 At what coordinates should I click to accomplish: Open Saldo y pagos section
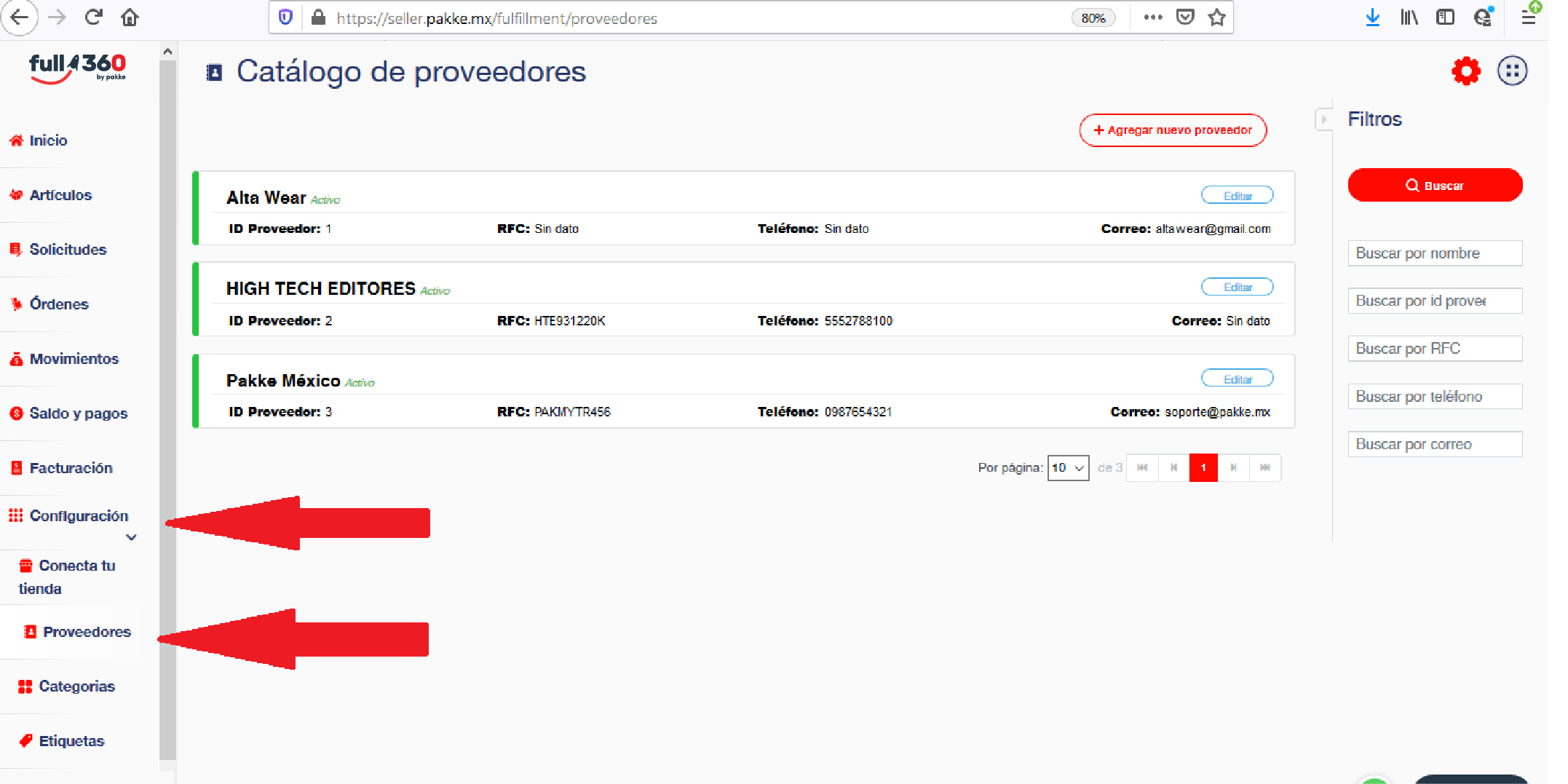click(78, 413)
